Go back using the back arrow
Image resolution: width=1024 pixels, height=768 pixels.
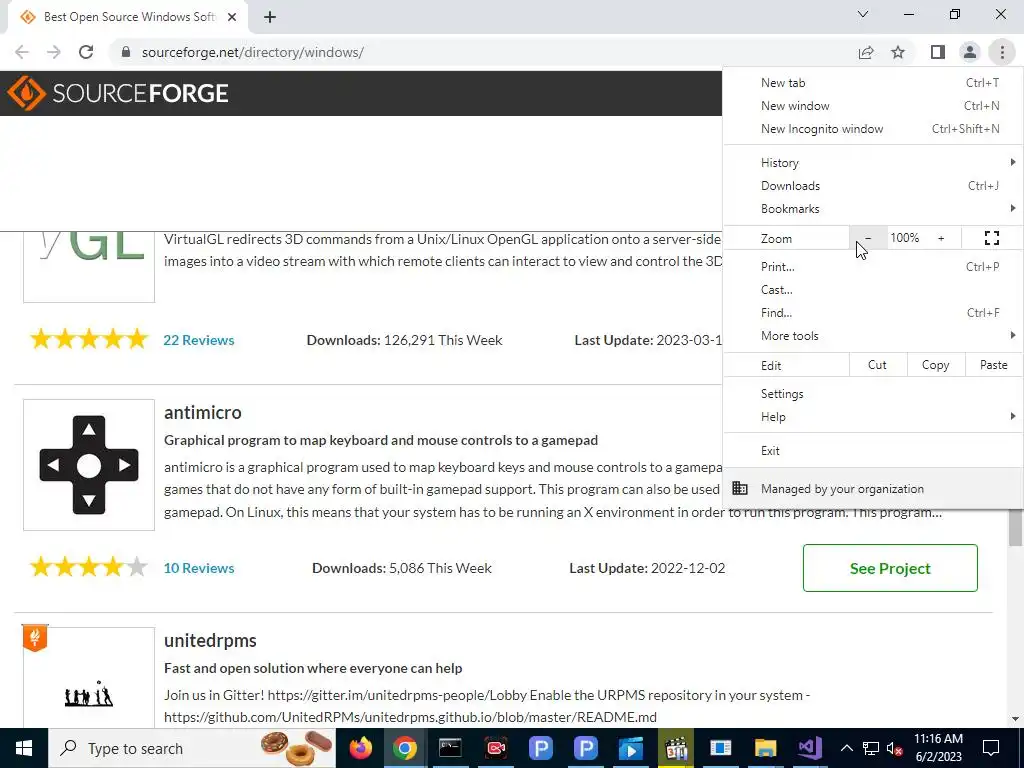[22, 52]
